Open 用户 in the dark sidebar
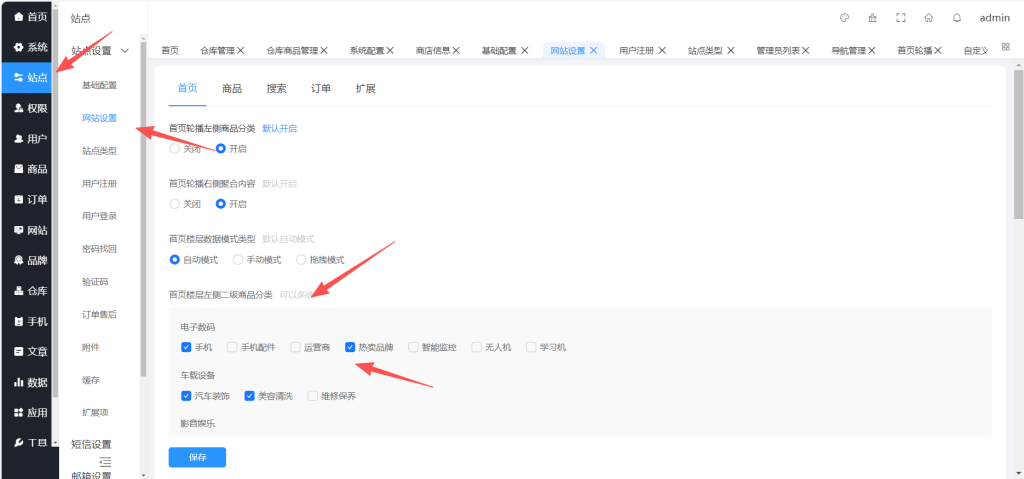Image resolution: width=1024 pixels, height=479 pixels. pyautogui.click(x=30, y=139)
